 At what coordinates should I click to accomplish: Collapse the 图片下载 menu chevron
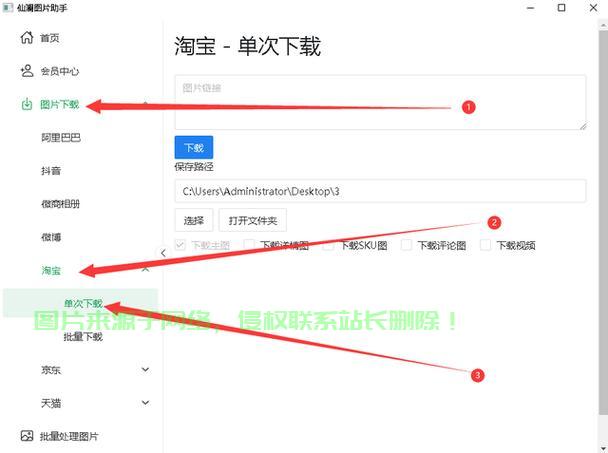point(145,103)
